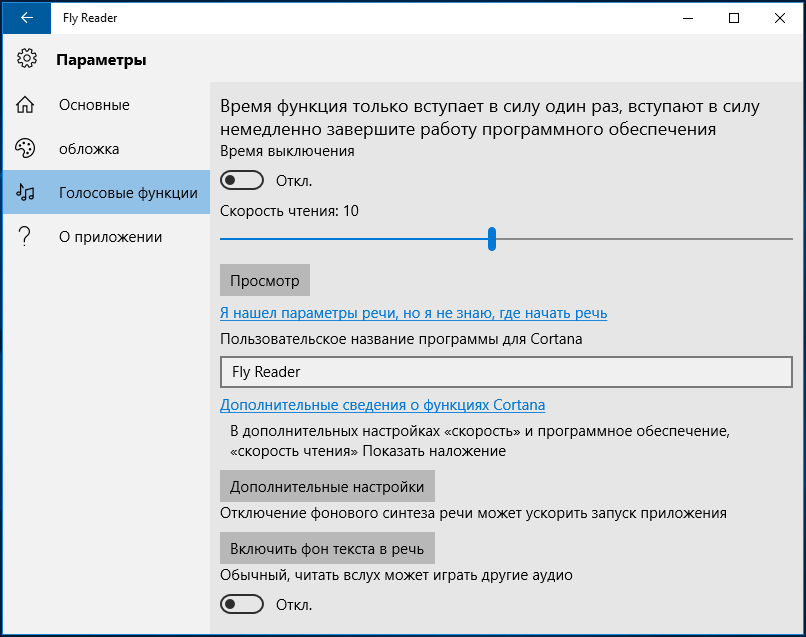Click the back arrow in title bar
This screenshot has height=637, width=806.
click(x=27, y=18)
